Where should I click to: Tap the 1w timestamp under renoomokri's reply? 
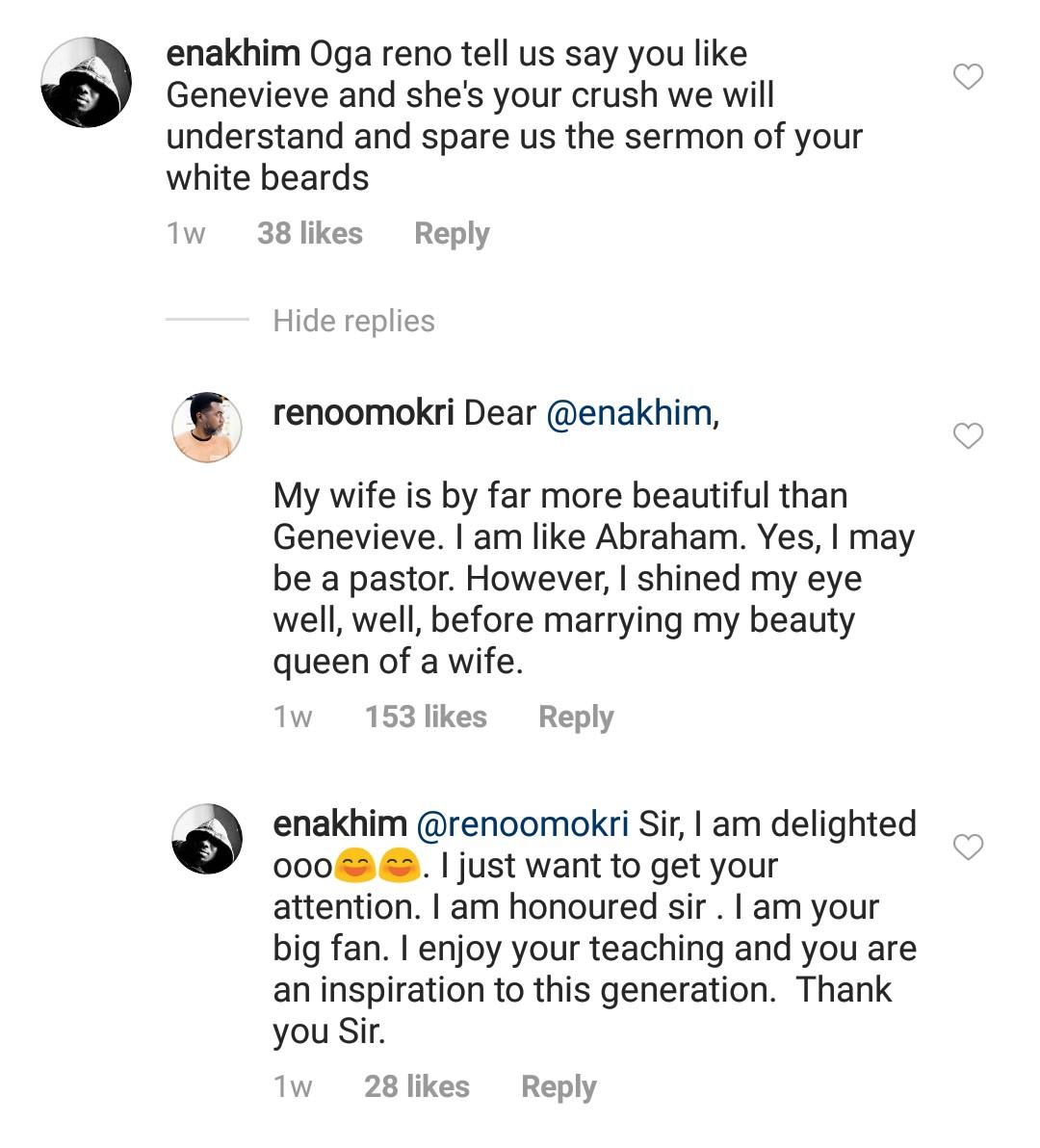point(293,717)
